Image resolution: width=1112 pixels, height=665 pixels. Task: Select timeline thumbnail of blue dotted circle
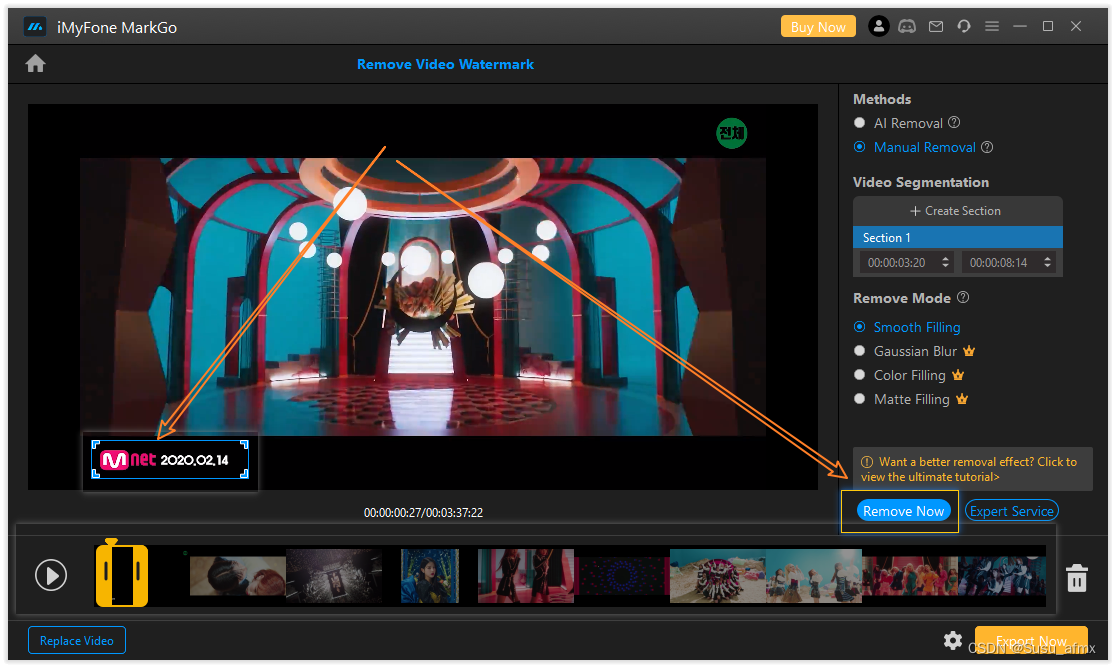pos(621,576)
